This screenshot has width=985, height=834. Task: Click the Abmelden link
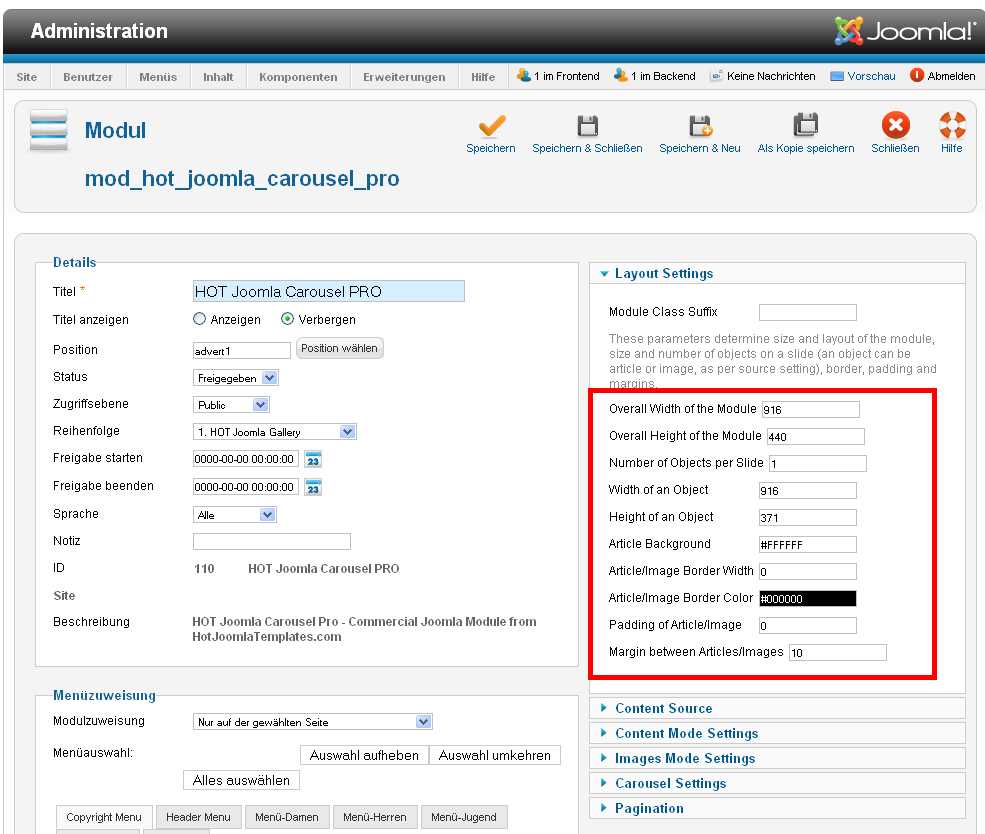point(951,76)
